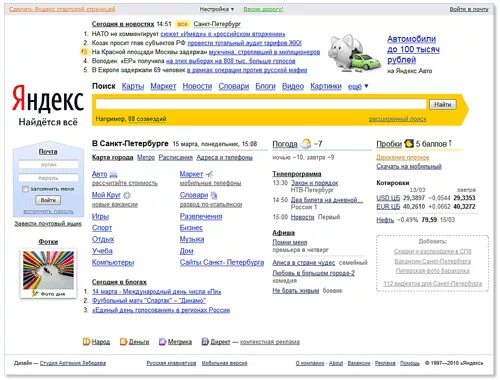Image resolution: width=500 pixels, height=380 pixels.
Task: Open Закон и порядок TV listing
Action: pos(315,183)
